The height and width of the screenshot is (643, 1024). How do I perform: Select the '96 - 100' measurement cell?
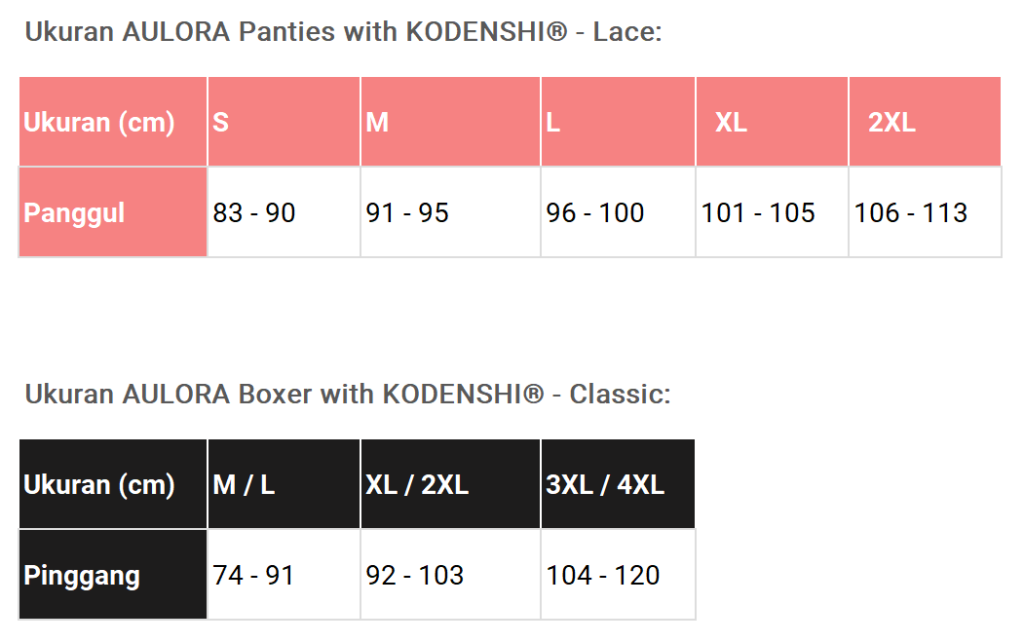click(x=618, y=212)
